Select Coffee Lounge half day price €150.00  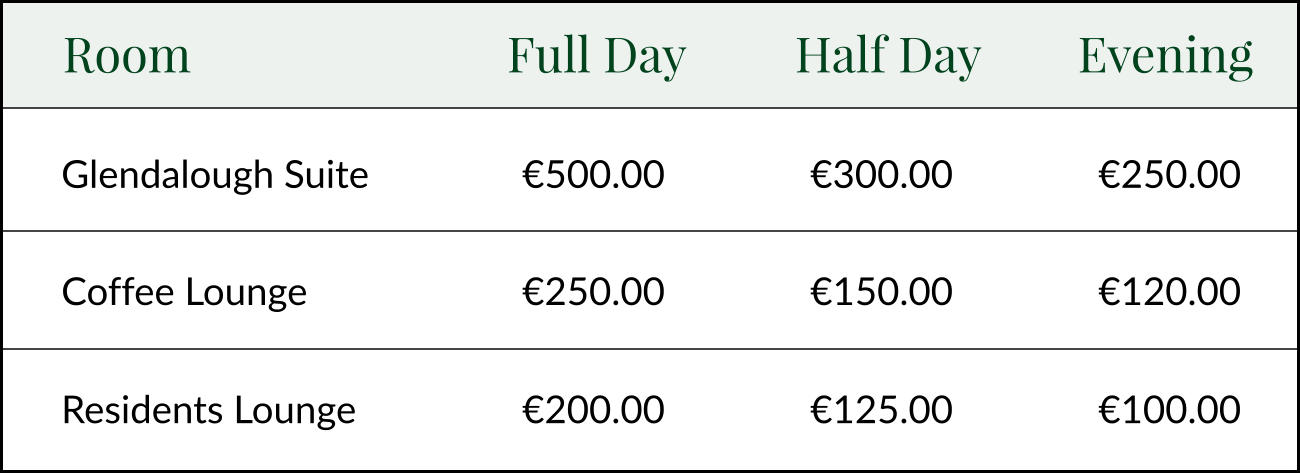click(x=881, y=293)
